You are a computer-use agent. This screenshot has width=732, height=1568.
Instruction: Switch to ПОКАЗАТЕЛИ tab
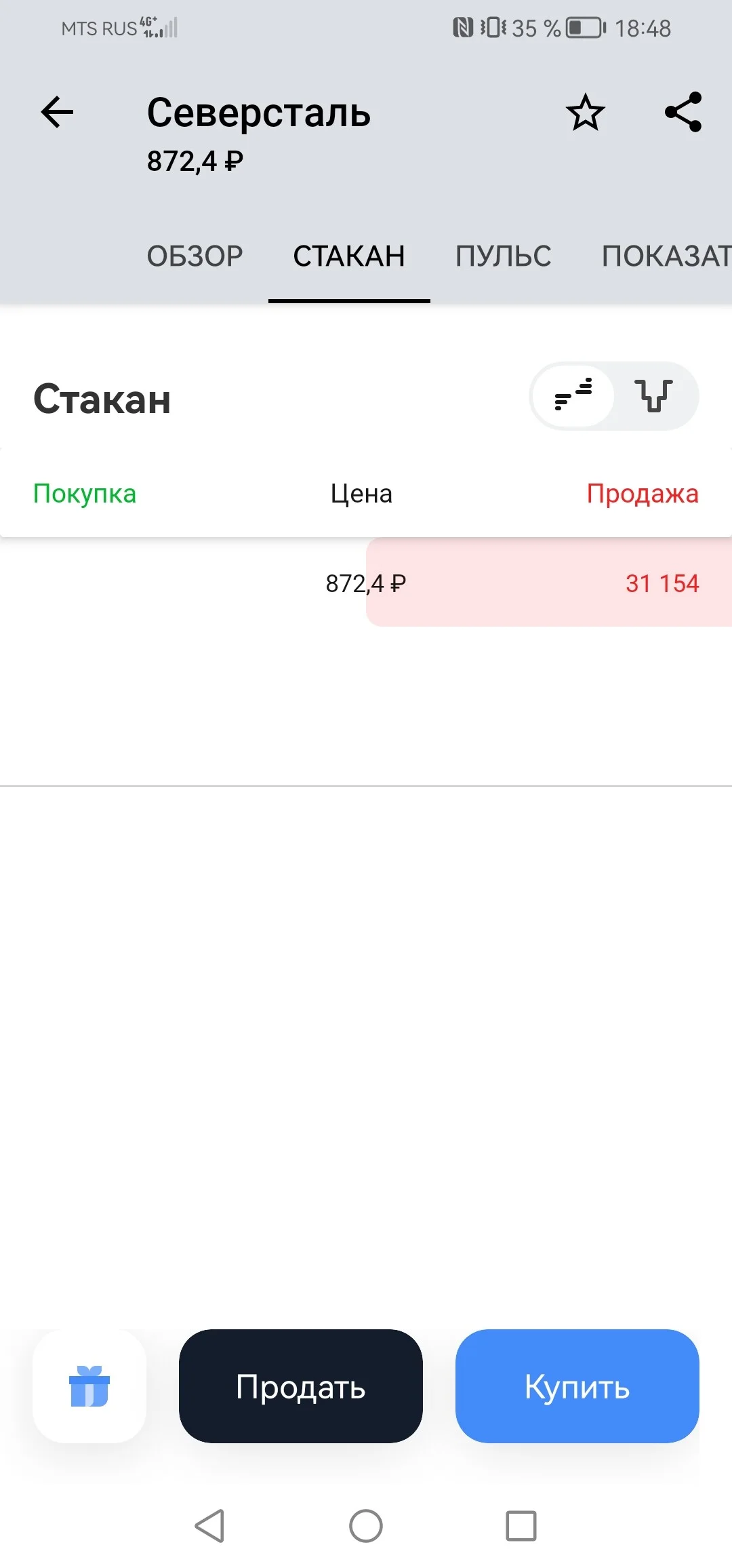(667, 256)
